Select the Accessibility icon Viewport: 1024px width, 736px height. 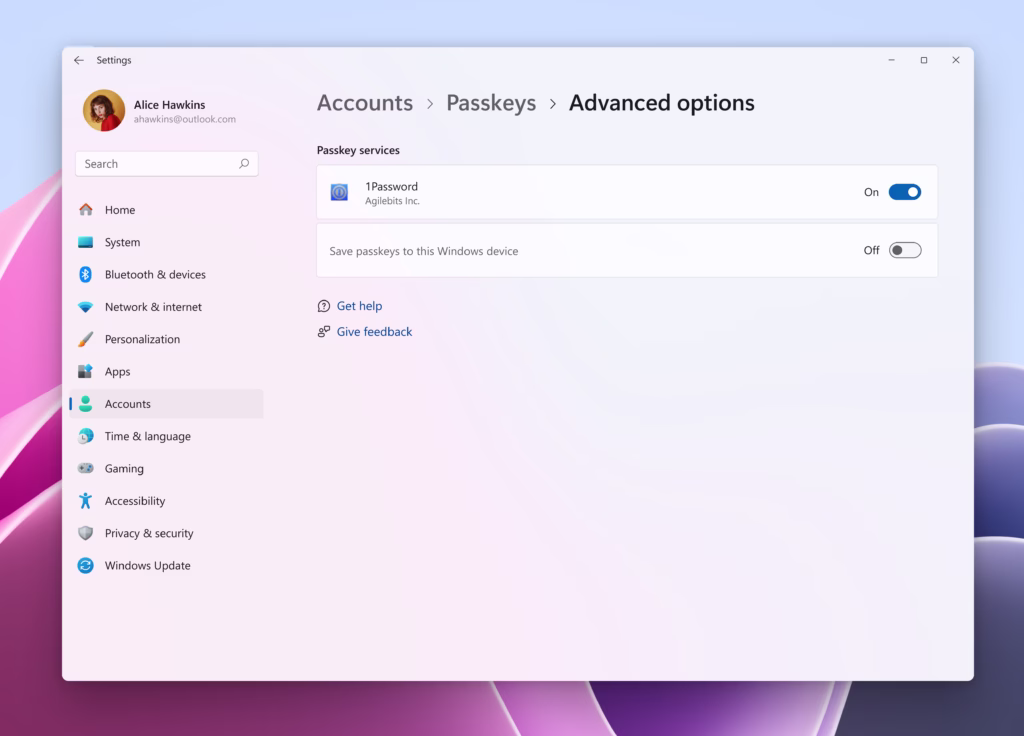(87, 501)
